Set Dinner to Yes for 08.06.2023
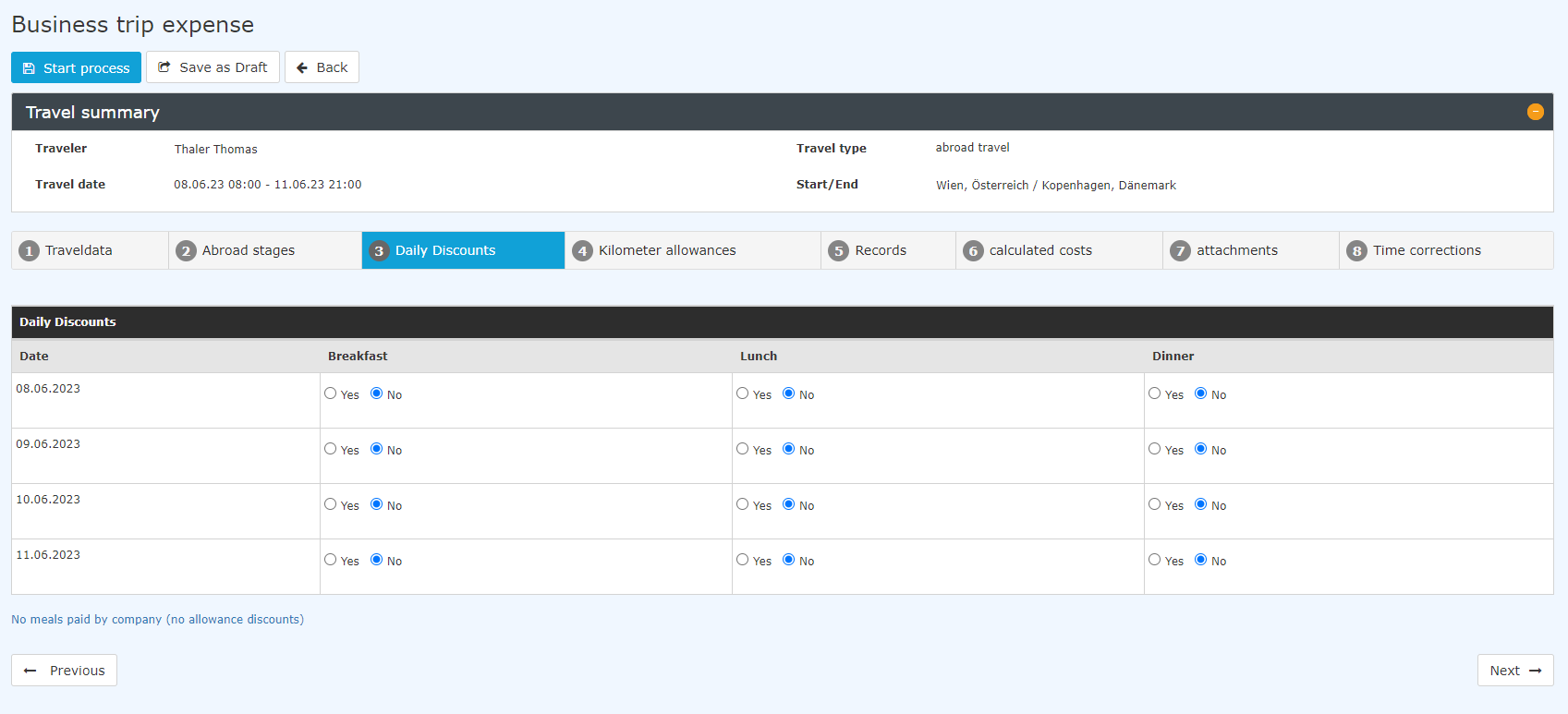1568x714 pixels. [1155, 393]
